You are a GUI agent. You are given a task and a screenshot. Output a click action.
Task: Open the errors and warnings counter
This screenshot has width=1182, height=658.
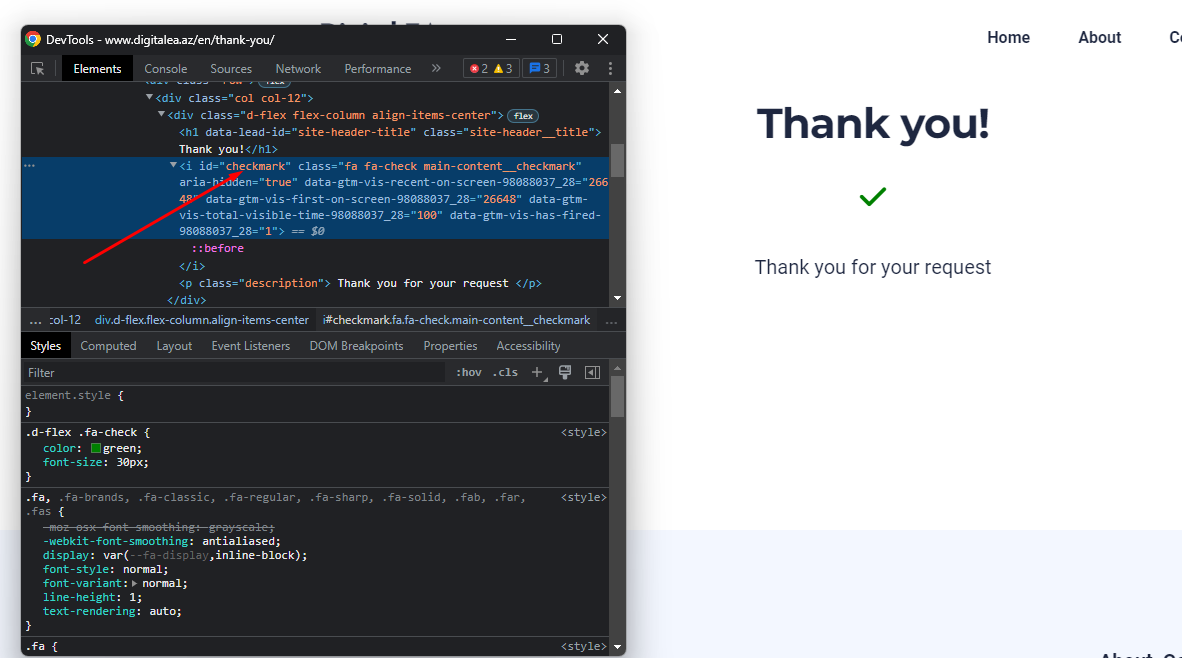pyautogui.click(x=491, y=69)
